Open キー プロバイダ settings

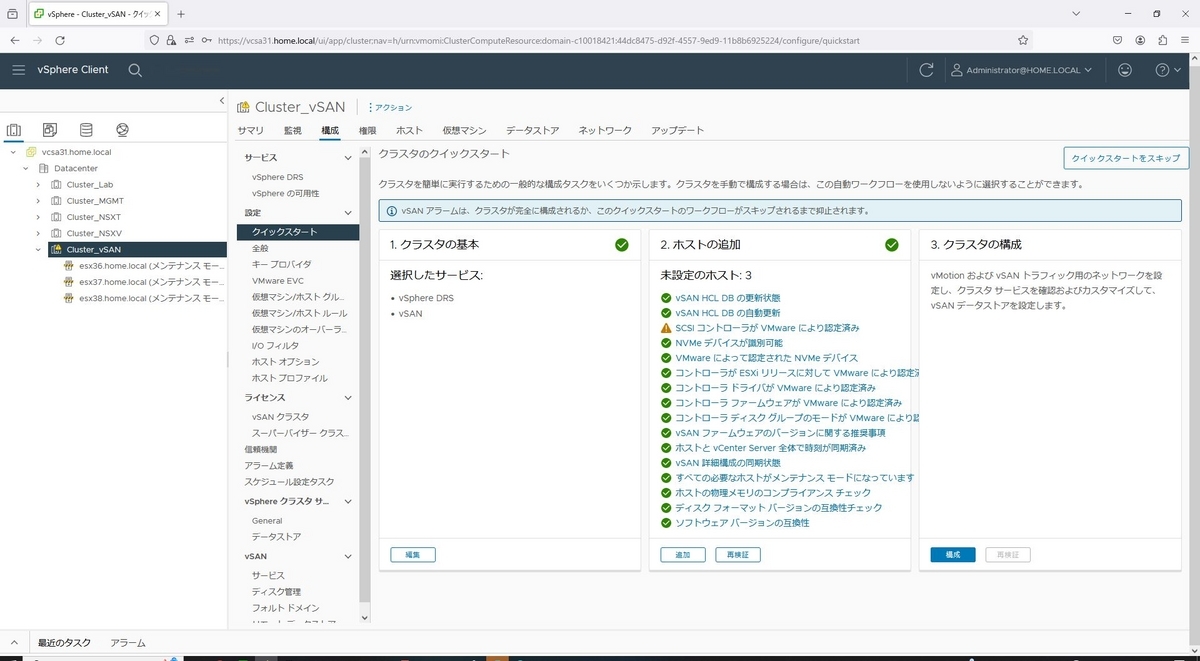tap(281, 265)
